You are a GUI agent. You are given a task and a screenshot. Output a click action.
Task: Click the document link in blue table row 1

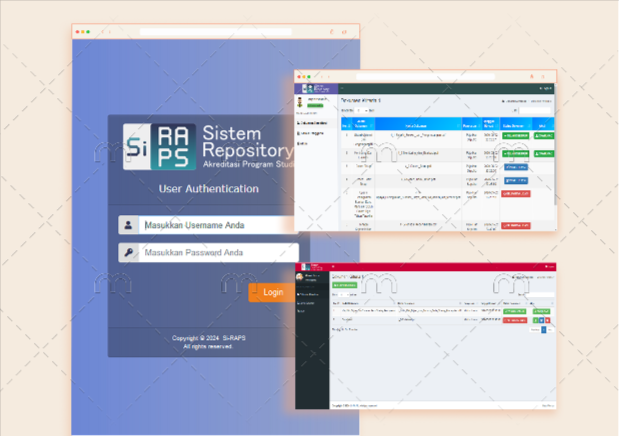(418, 135)
